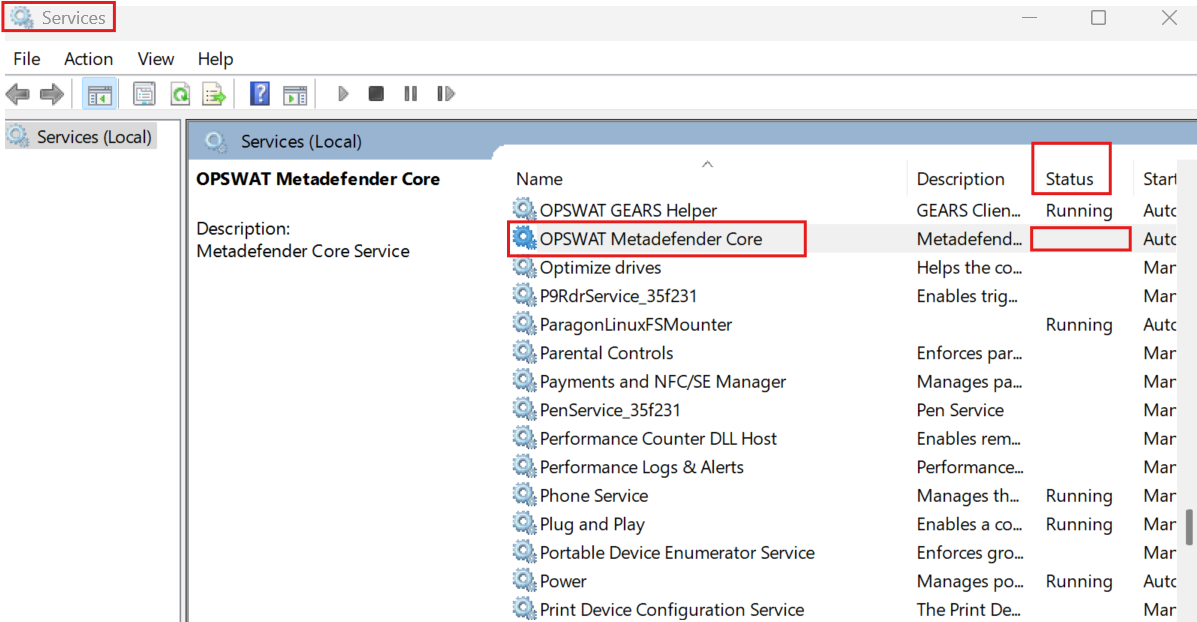Select the Performance Logs & Alerts service
Screen dimensions: 1197x622
[x=641, y=466]
